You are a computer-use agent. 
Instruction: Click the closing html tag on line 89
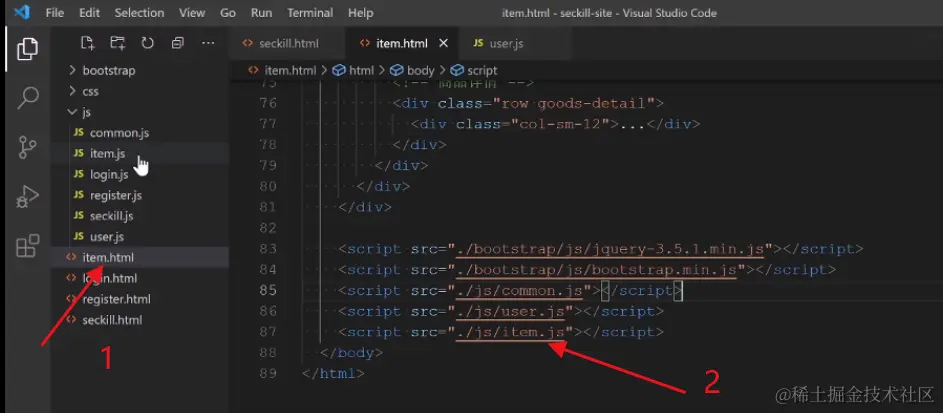[x=333, y=373]
